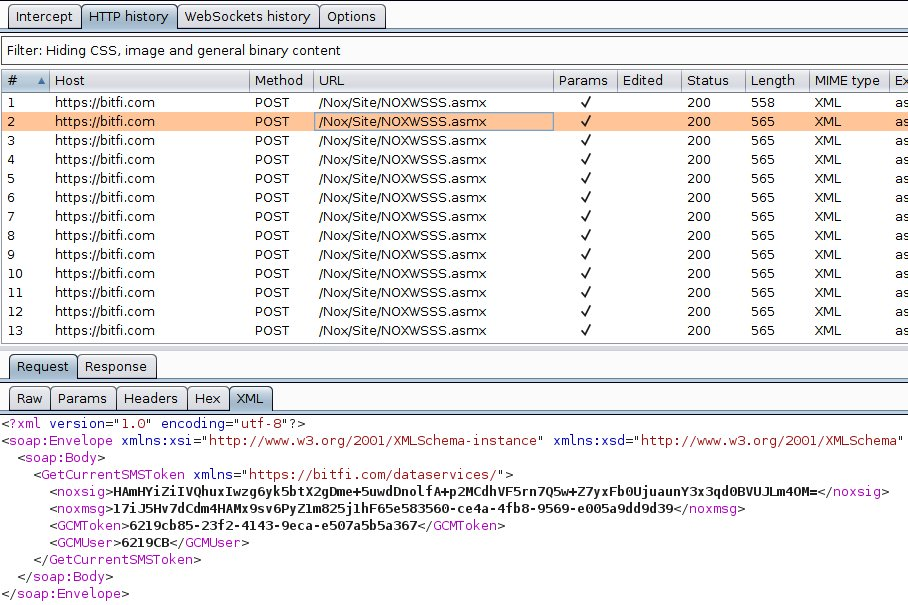Viewport: 908px width, 605px height.
Task: Select the GCMToken value 6219cb85-23f2-4143-9eca-e507a5b5a367
Action: [273, 526]
